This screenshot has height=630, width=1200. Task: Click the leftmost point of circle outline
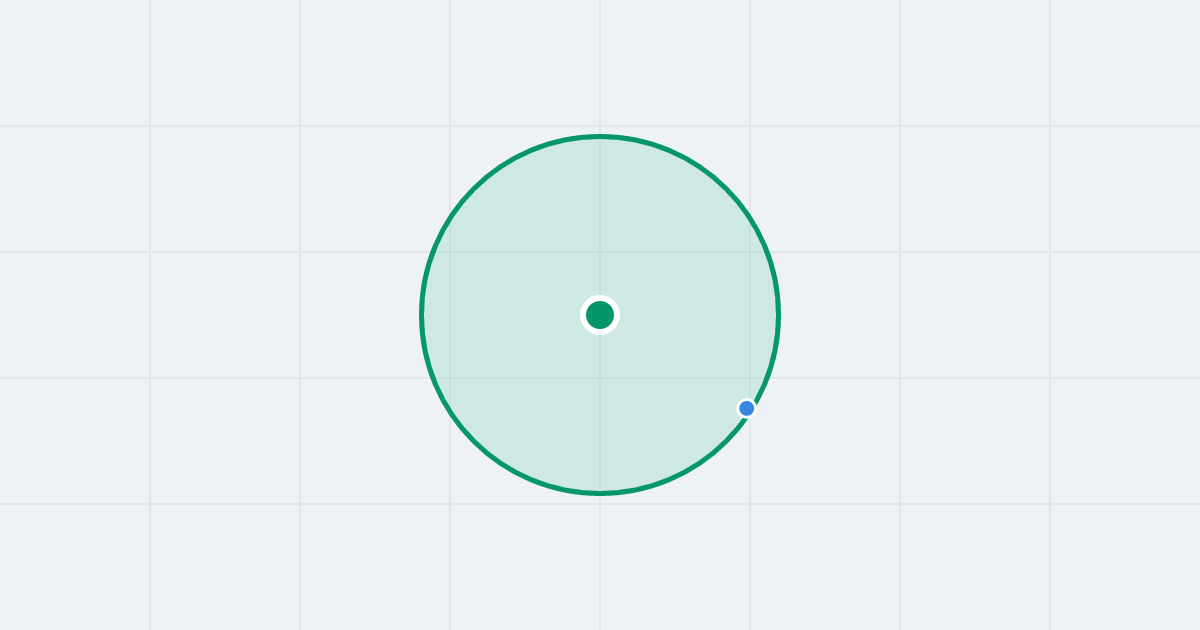(x=421, y=315)
